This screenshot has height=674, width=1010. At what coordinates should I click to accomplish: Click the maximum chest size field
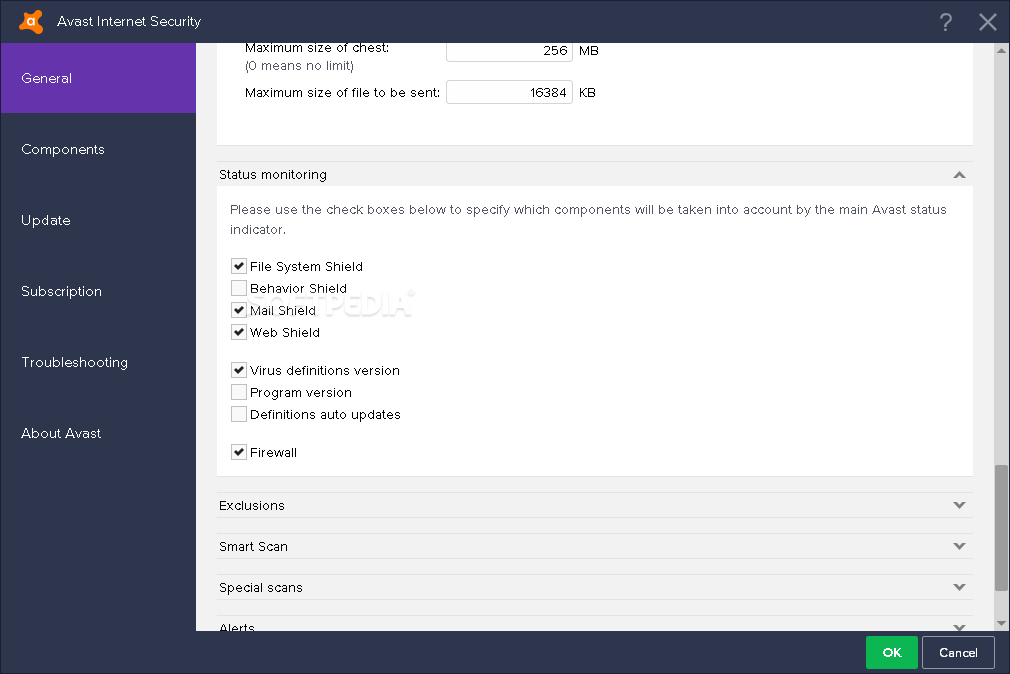click(x=508, y=51)
